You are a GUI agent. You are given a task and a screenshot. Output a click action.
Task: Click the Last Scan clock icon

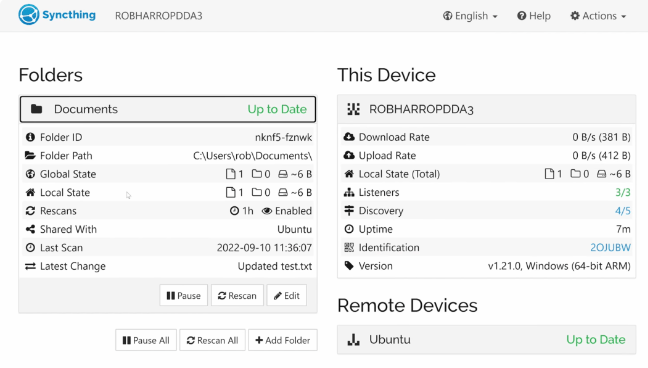(x=30, y=248)
